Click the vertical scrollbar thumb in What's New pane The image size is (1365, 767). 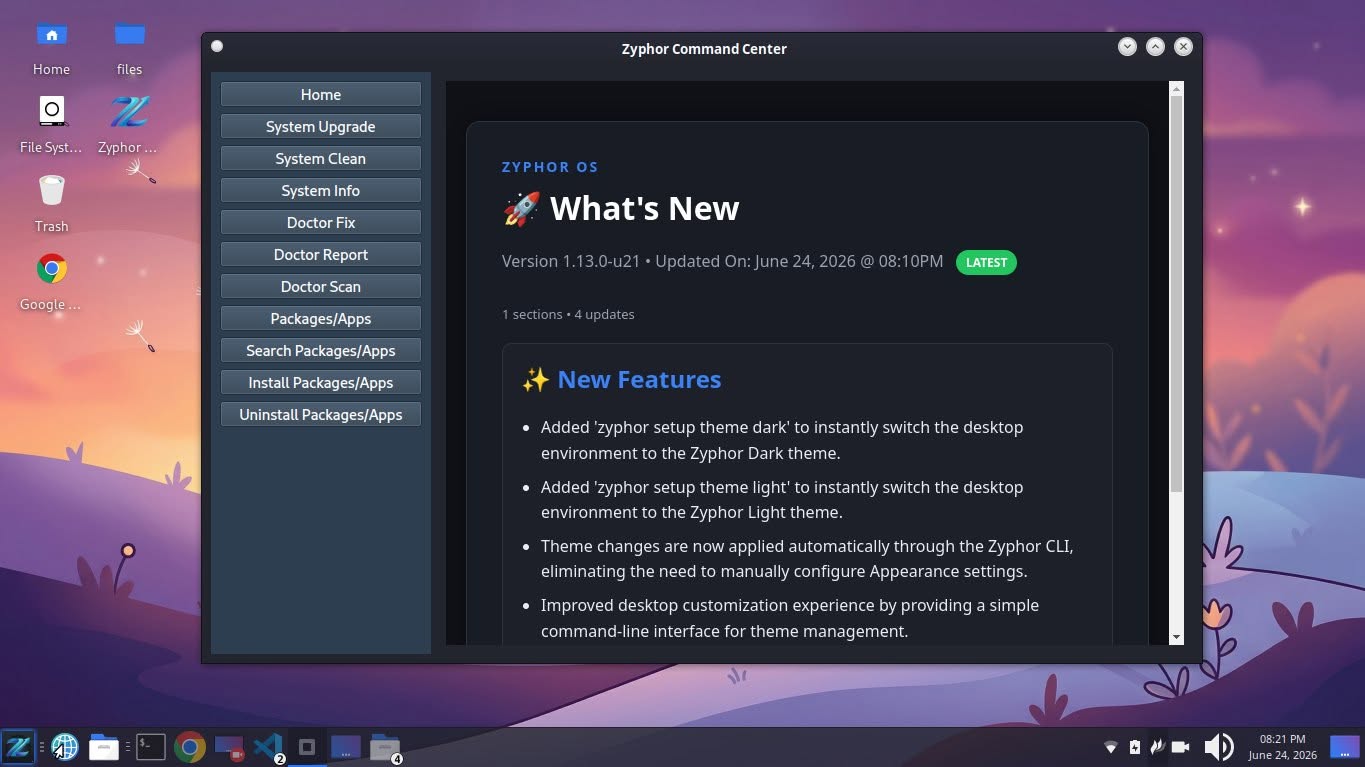coord(1176,294)
